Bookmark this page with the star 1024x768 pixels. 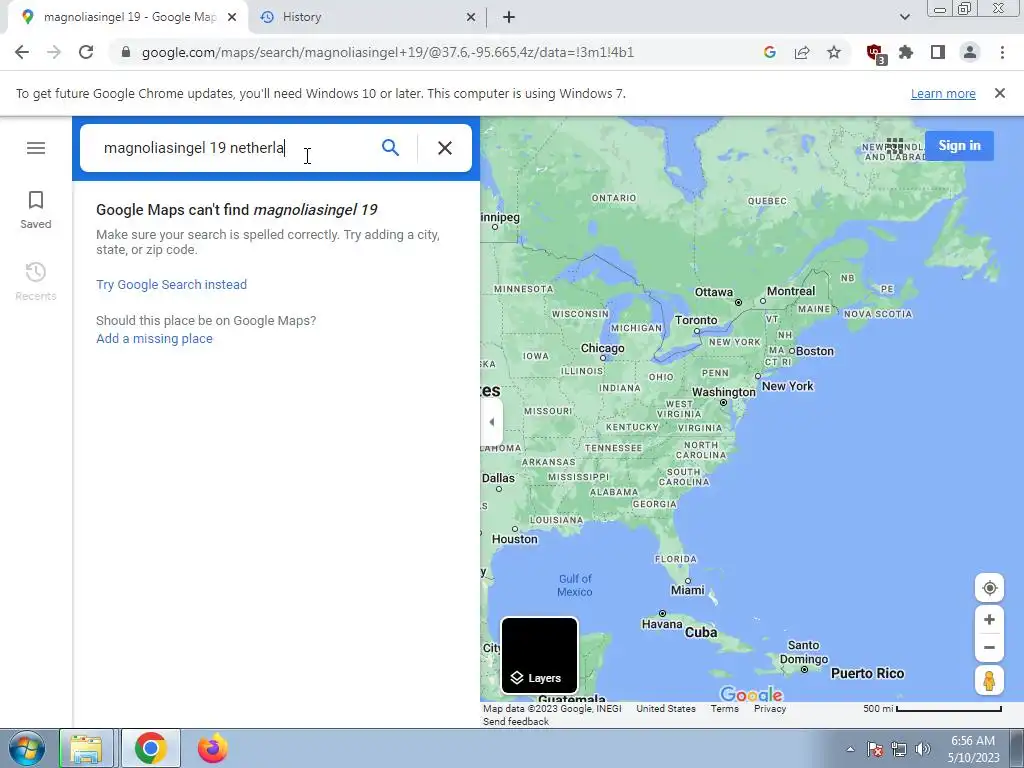click(x=834, y=52)
